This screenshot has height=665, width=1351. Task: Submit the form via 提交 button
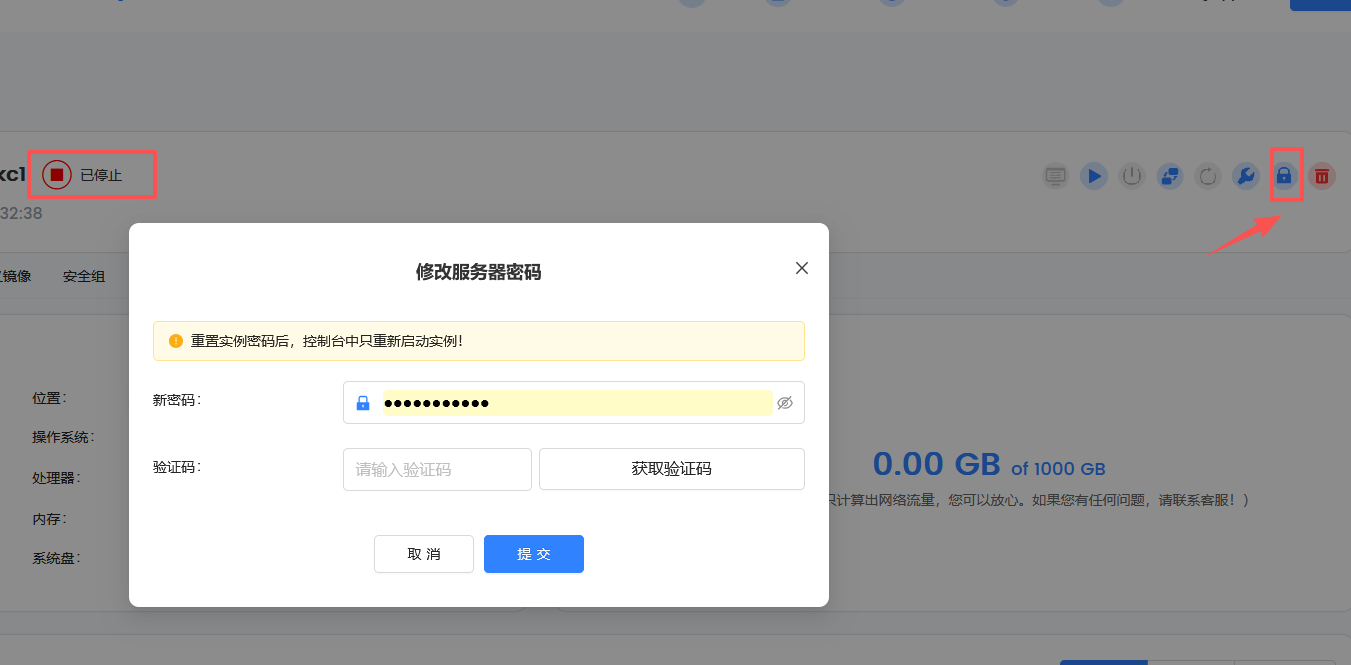533,554
